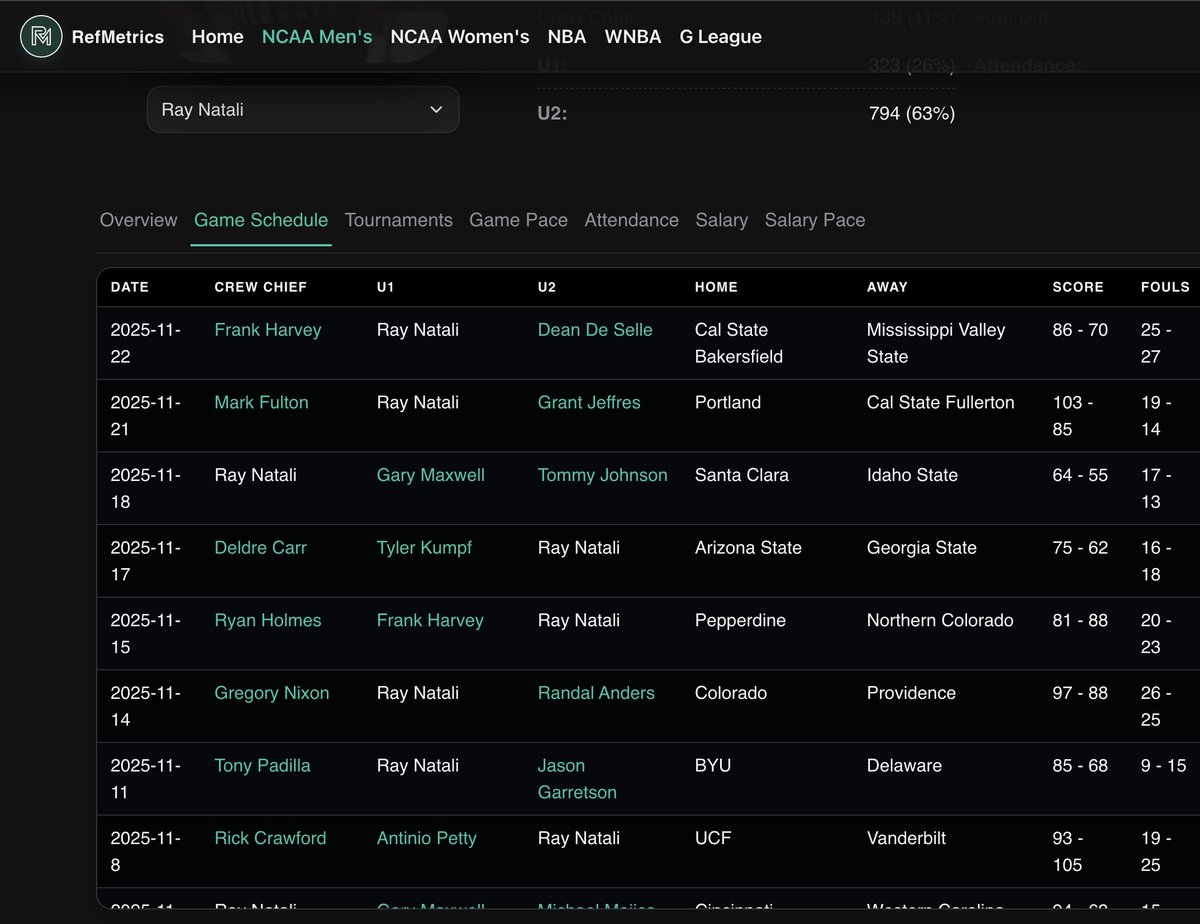This screenshot has width=1200, height=924.
Task: Click the Antinio Petty link
Action: point(427,839)
